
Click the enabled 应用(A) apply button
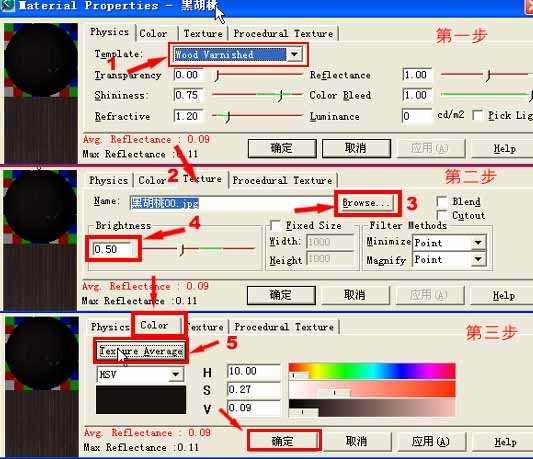(431, 441)
